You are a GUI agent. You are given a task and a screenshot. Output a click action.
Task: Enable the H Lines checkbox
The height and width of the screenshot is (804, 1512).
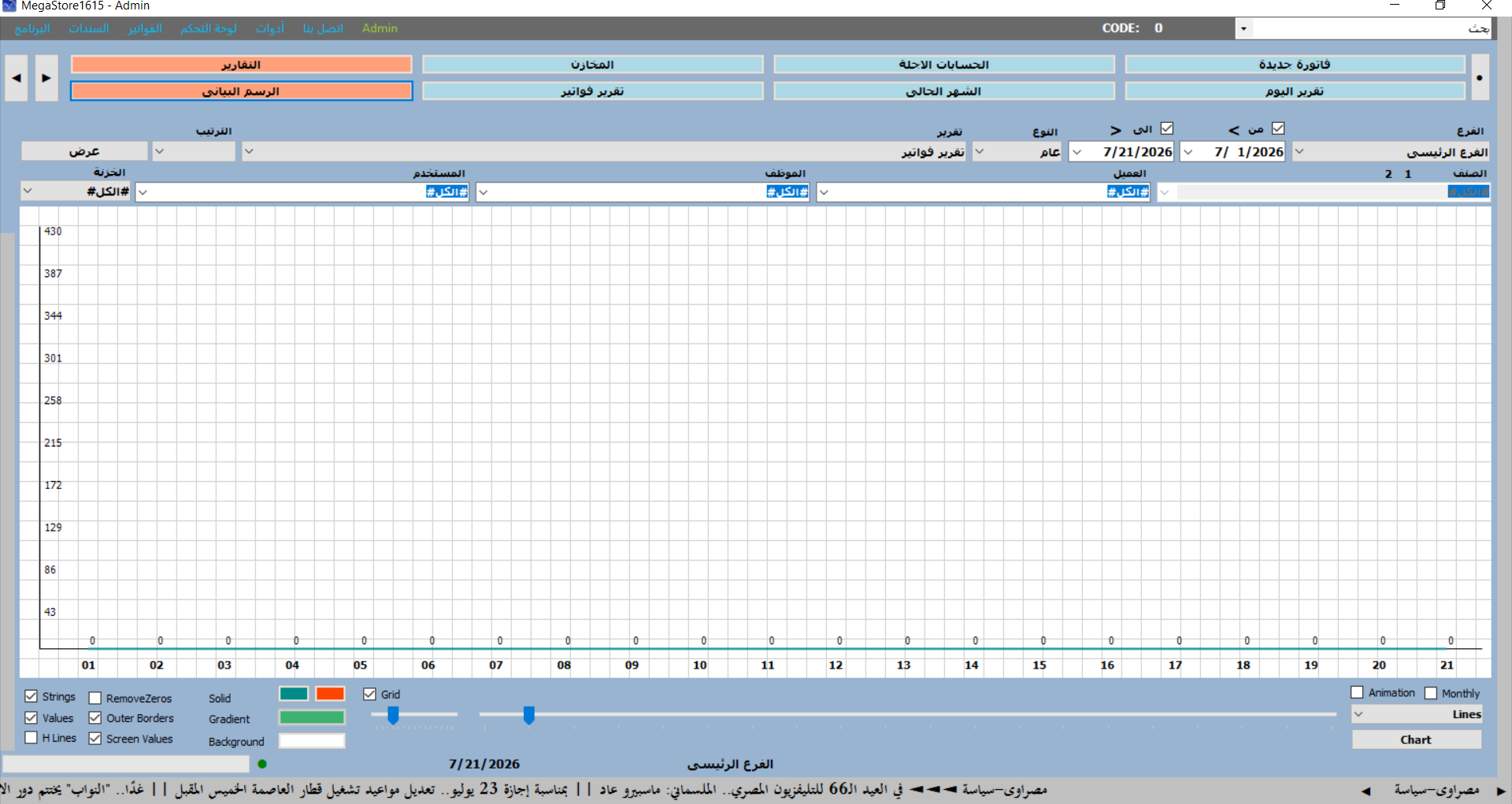click(x=31, y=738)
